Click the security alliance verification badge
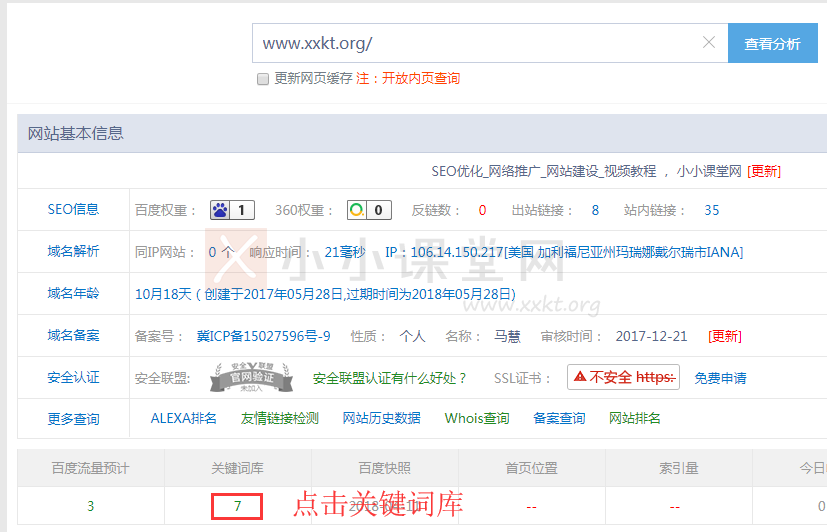 coord(252,378)
